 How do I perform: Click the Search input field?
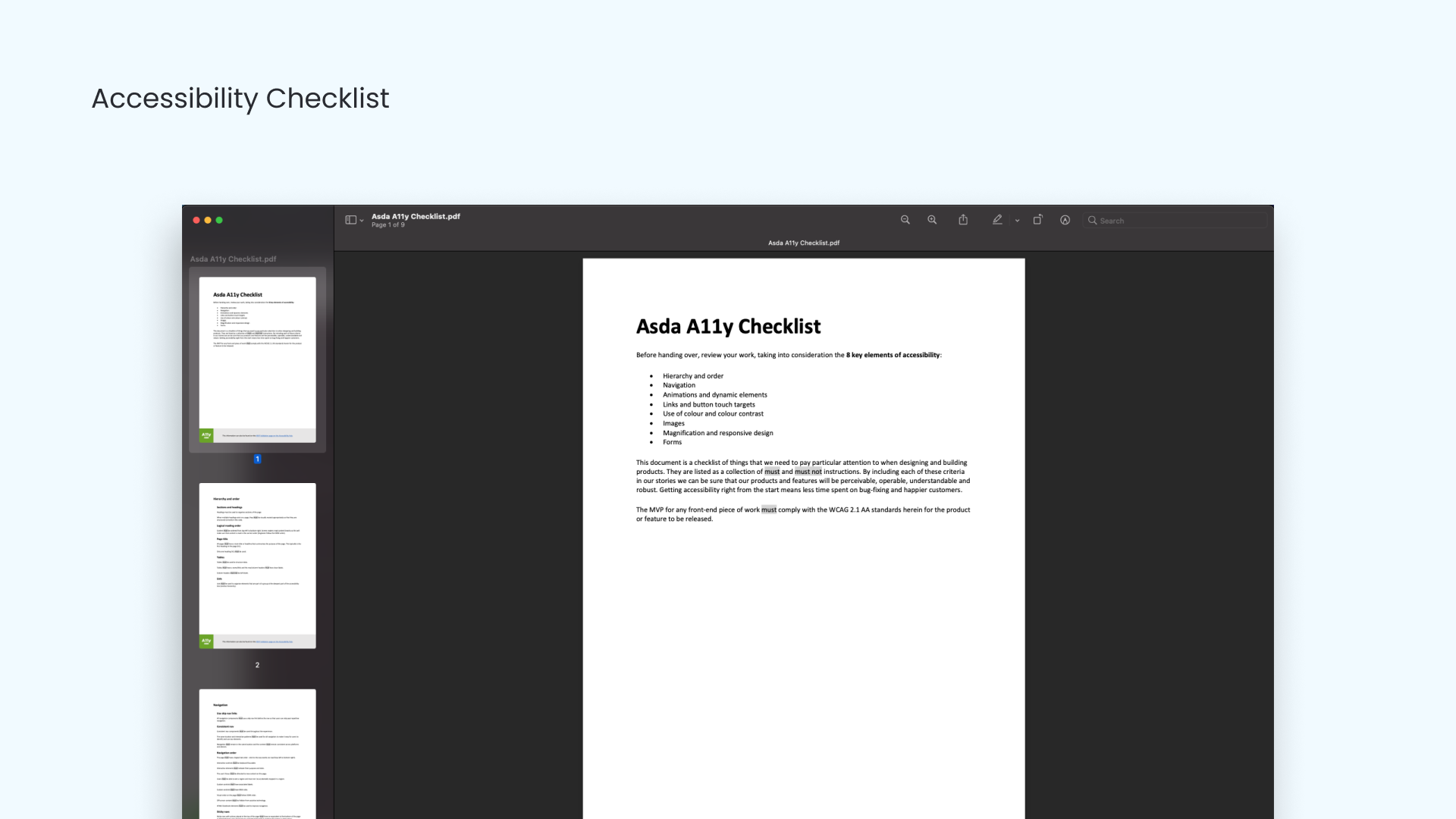tap(1179, 221)
